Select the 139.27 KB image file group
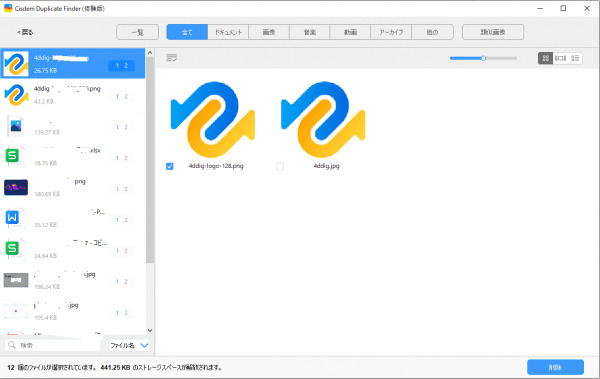 [73, 126]
